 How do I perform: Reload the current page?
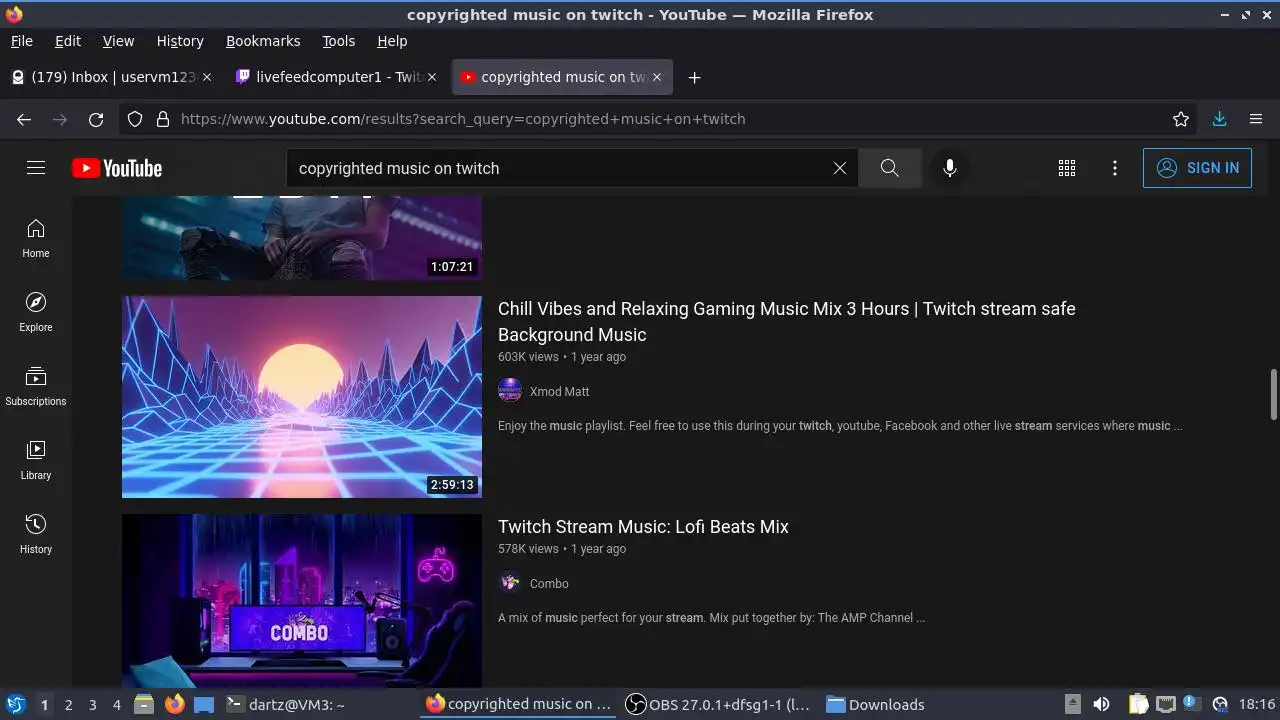pyautogui.click(x=96, y=119)
